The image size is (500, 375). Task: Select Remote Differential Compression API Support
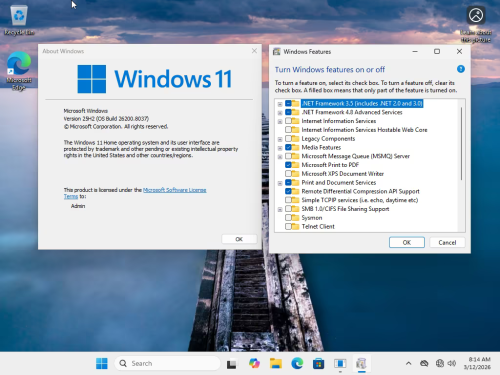click(x=360, y=191)
